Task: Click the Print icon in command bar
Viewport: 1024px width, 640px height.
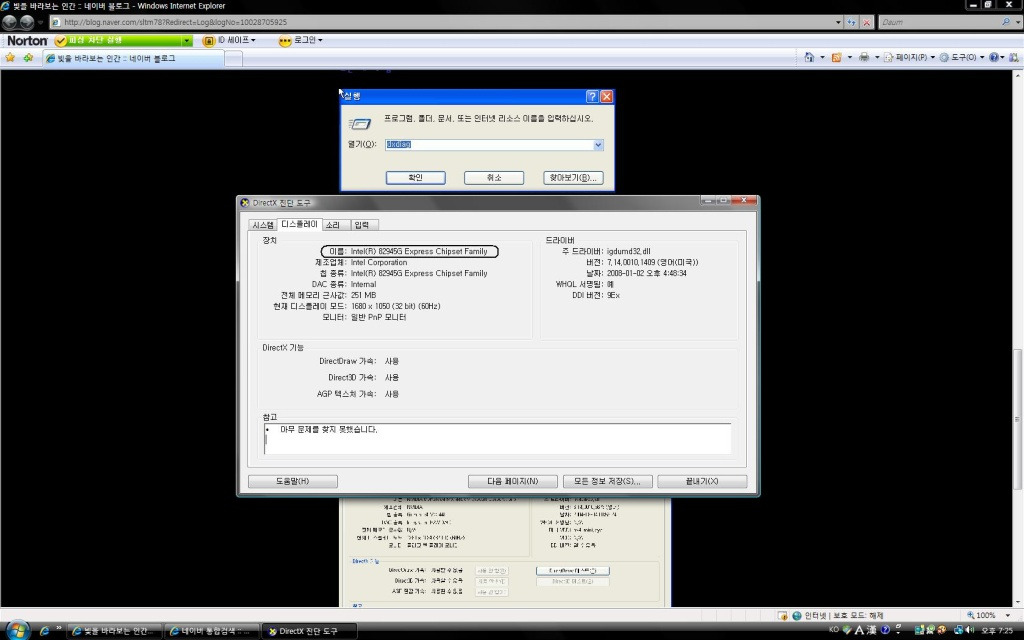Action: pos(864,57)
